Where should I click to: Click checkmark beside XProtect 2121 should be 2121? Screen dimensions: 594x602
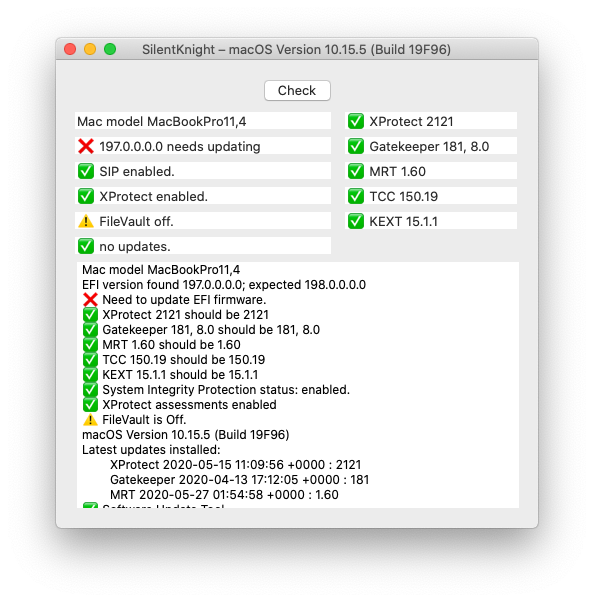[x=90, y=314]
